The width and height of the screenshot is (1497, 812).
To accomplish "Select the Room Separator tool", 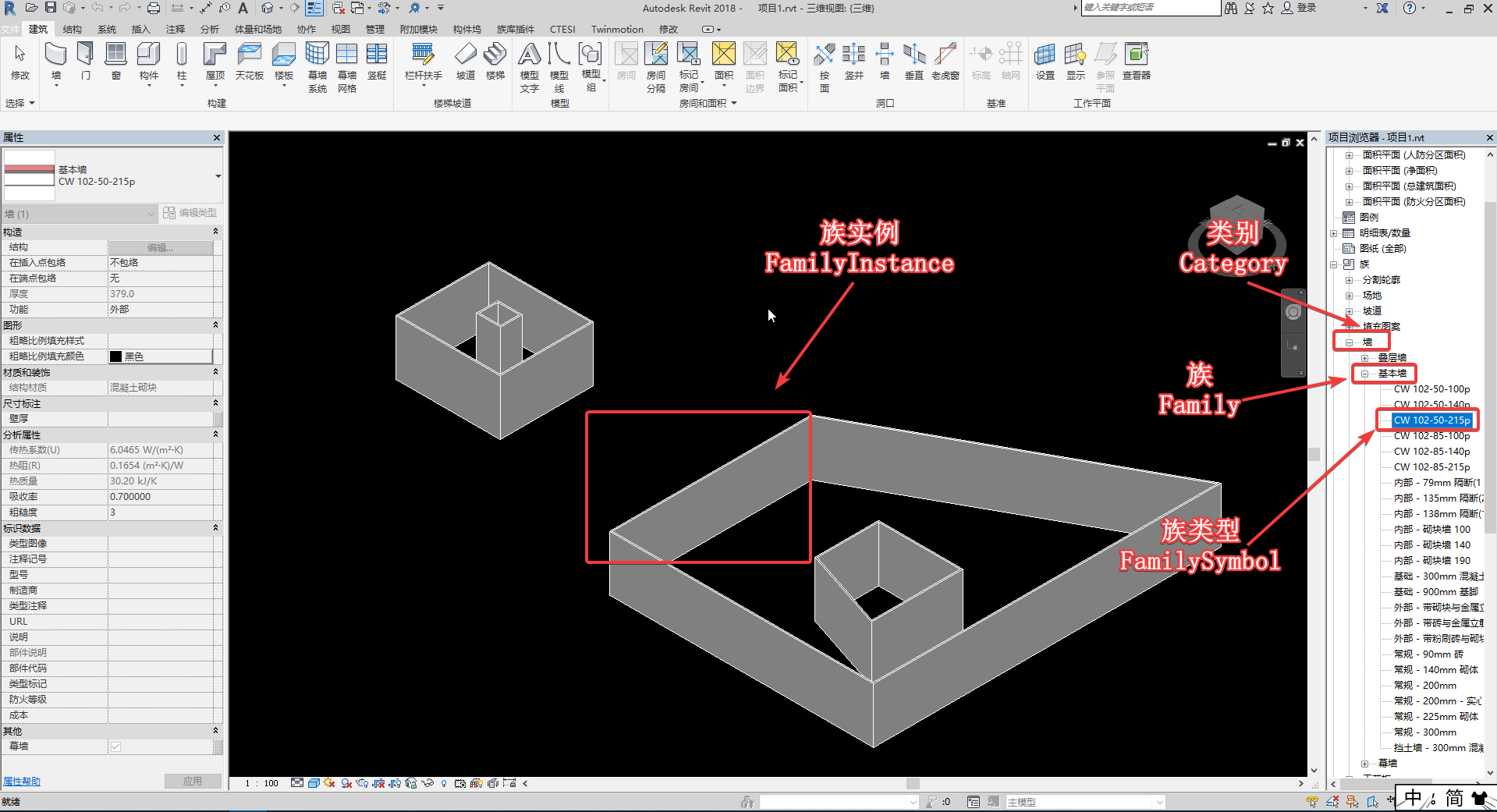I will click(656, 67).
